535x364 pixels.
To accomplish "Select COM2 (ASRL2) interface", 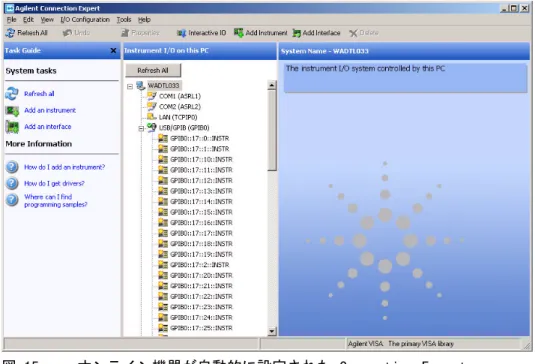I will [x=180, y=107].
